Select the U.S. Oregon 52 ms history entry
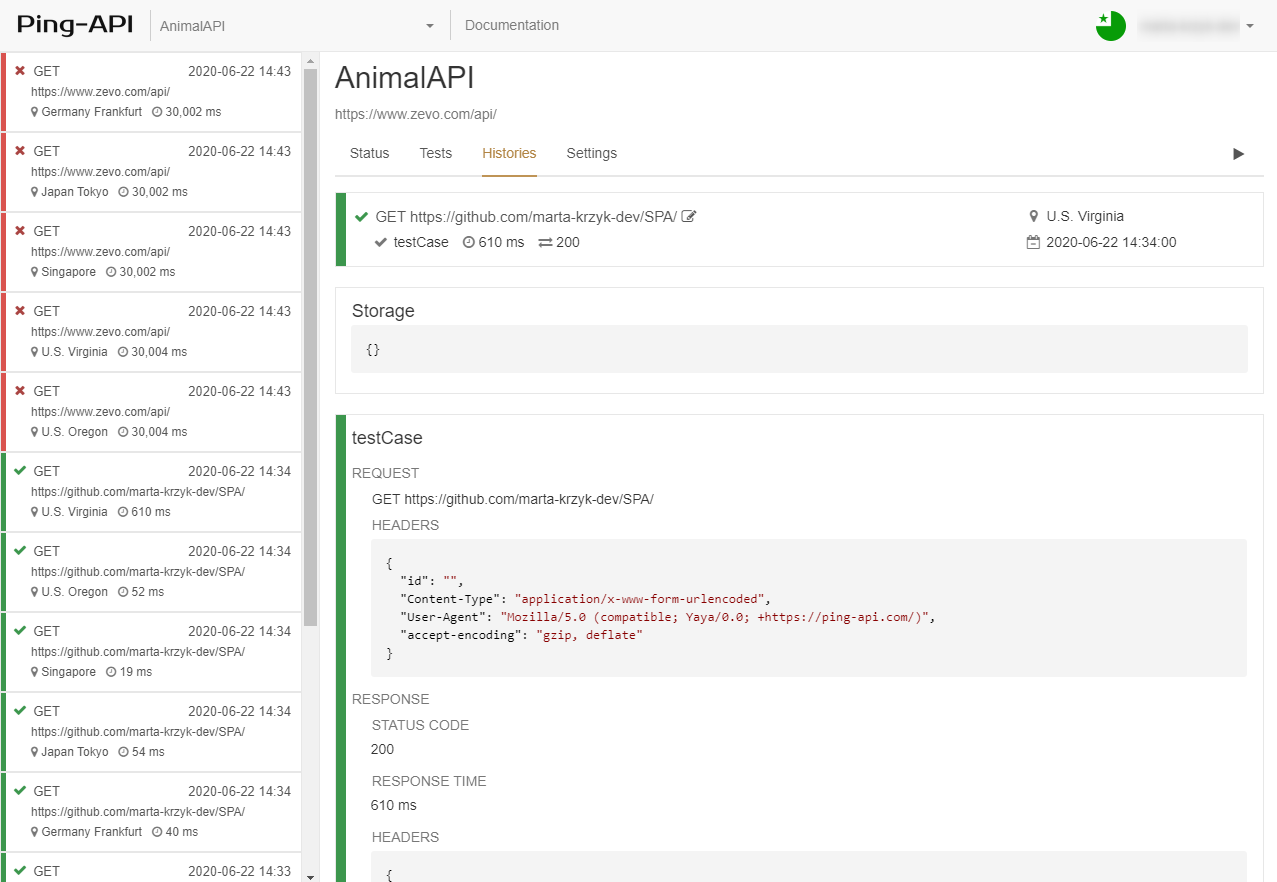Viewport: 1277px width, 882px height. [152, 572]
